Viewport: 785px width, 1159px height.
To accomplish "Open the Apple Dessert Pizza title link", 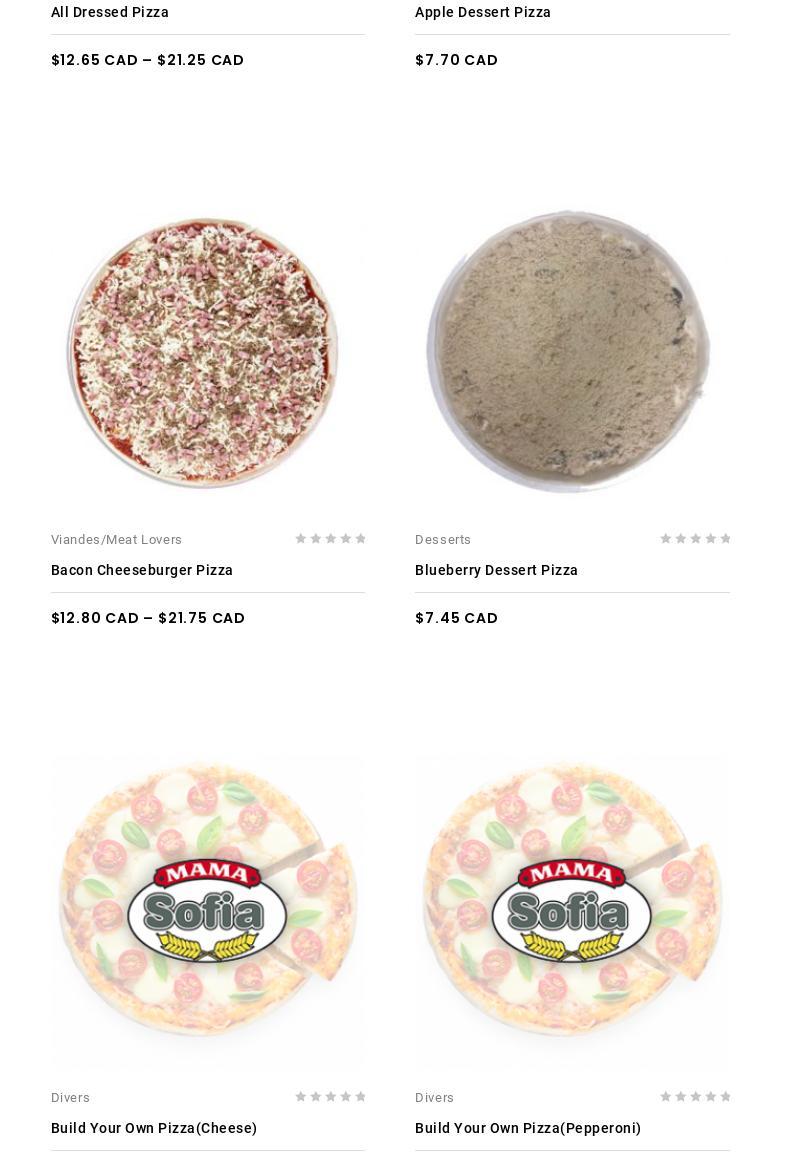I will point(483,12).
